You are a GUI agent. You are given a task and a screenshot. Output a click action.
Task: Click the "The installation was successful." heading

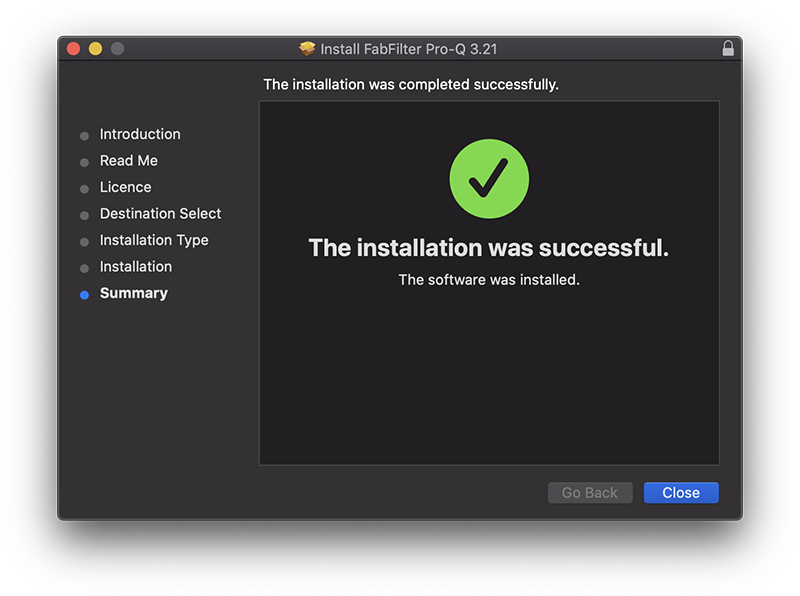point(488,248)
